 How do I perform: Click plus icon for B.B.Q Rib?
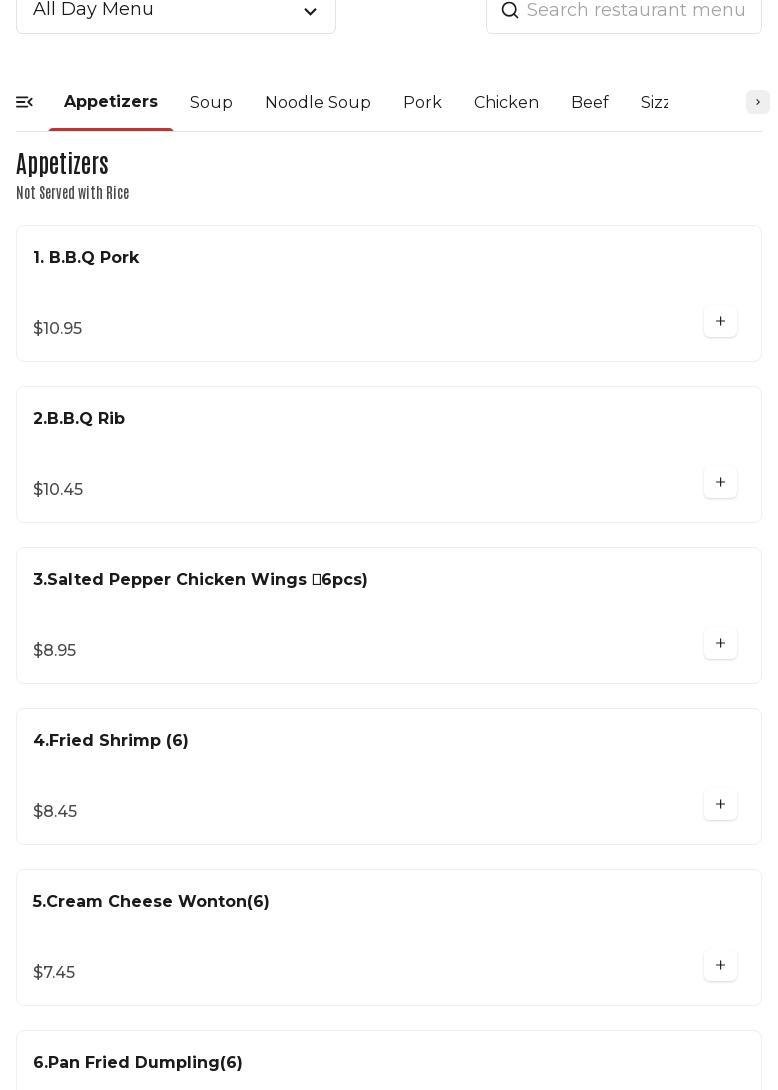pos(720,483)
